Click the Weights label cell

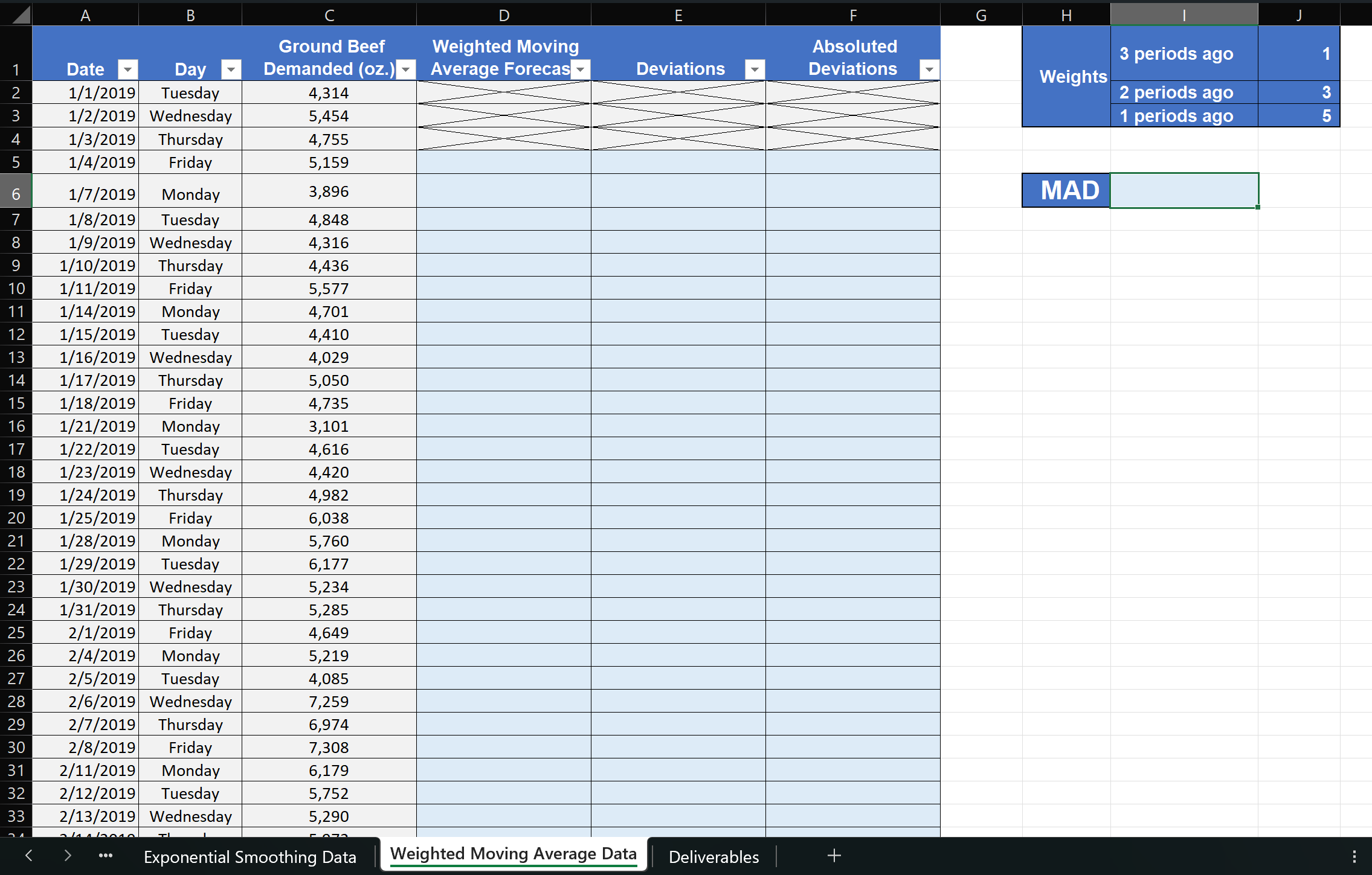pyautogui.click(x=1066, y=77)
